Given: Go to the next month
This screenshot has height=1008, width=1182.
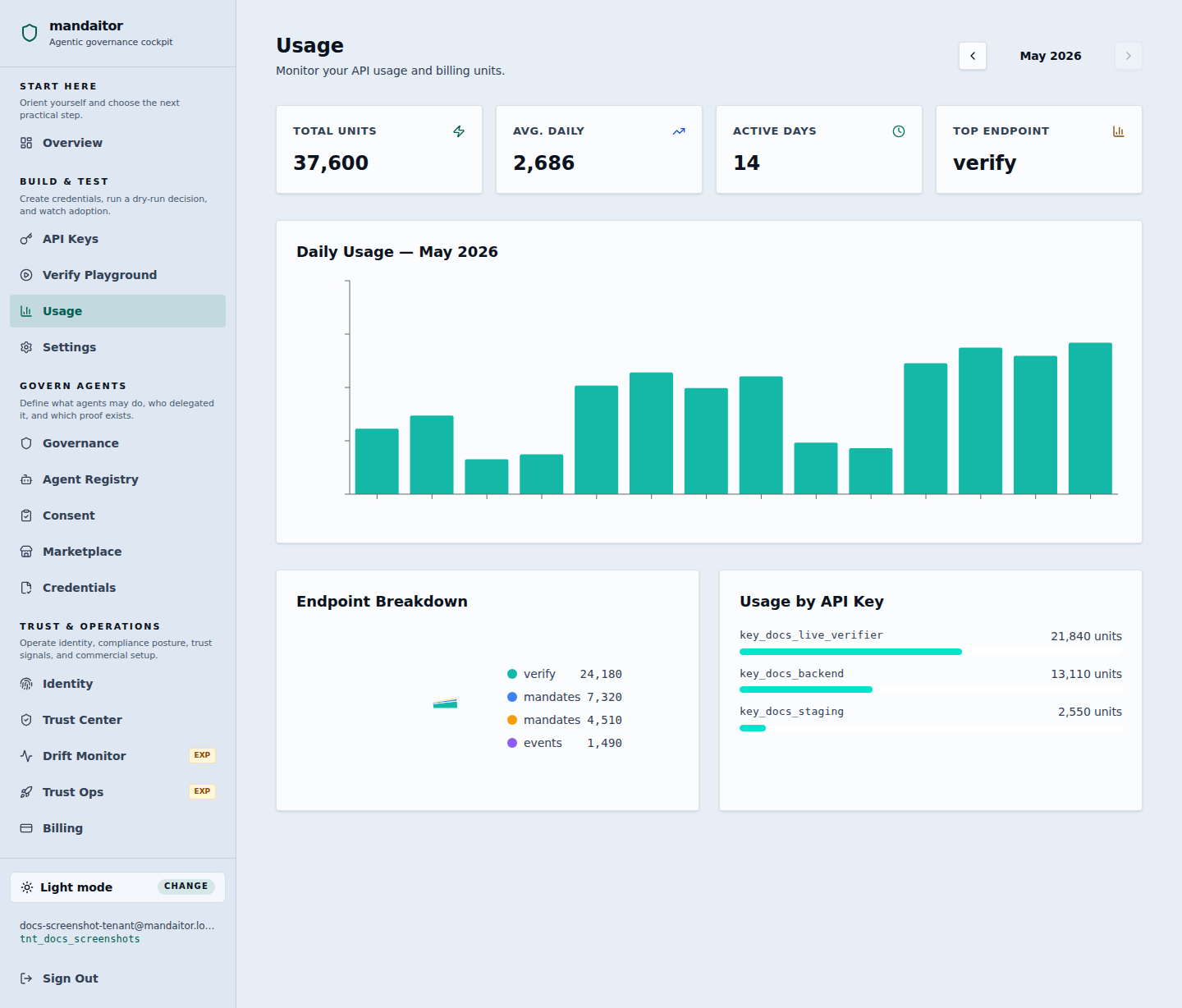Looking at the screenshot, I should (1129, 56).
